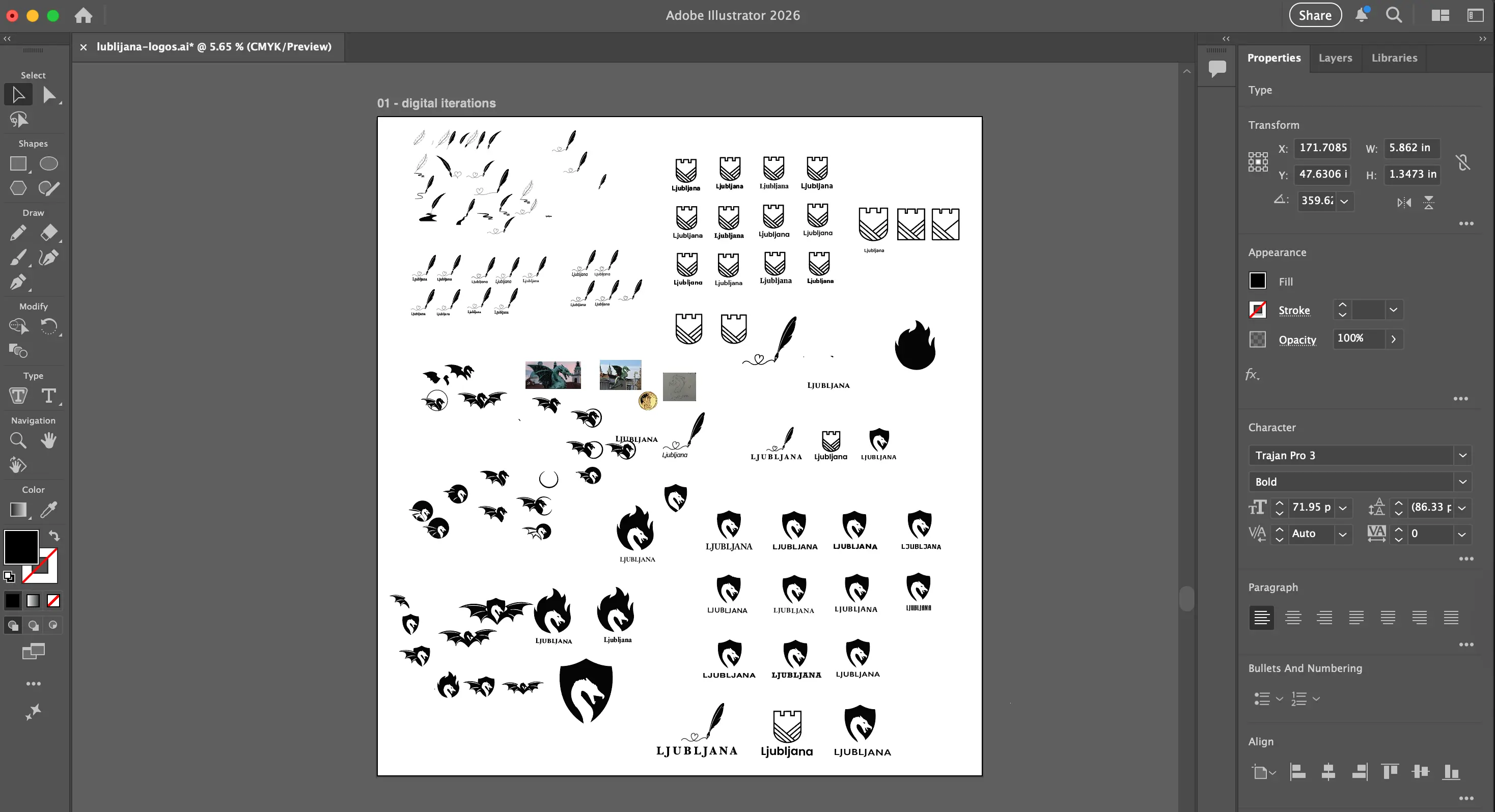Pick the Eyedropper tool
This screenshot has height=812, width=1495.
point(49,510)
